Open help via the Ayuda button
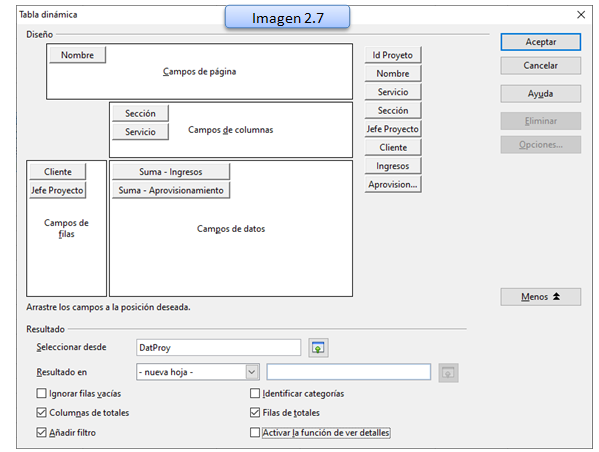 click(x=541, y=94)
